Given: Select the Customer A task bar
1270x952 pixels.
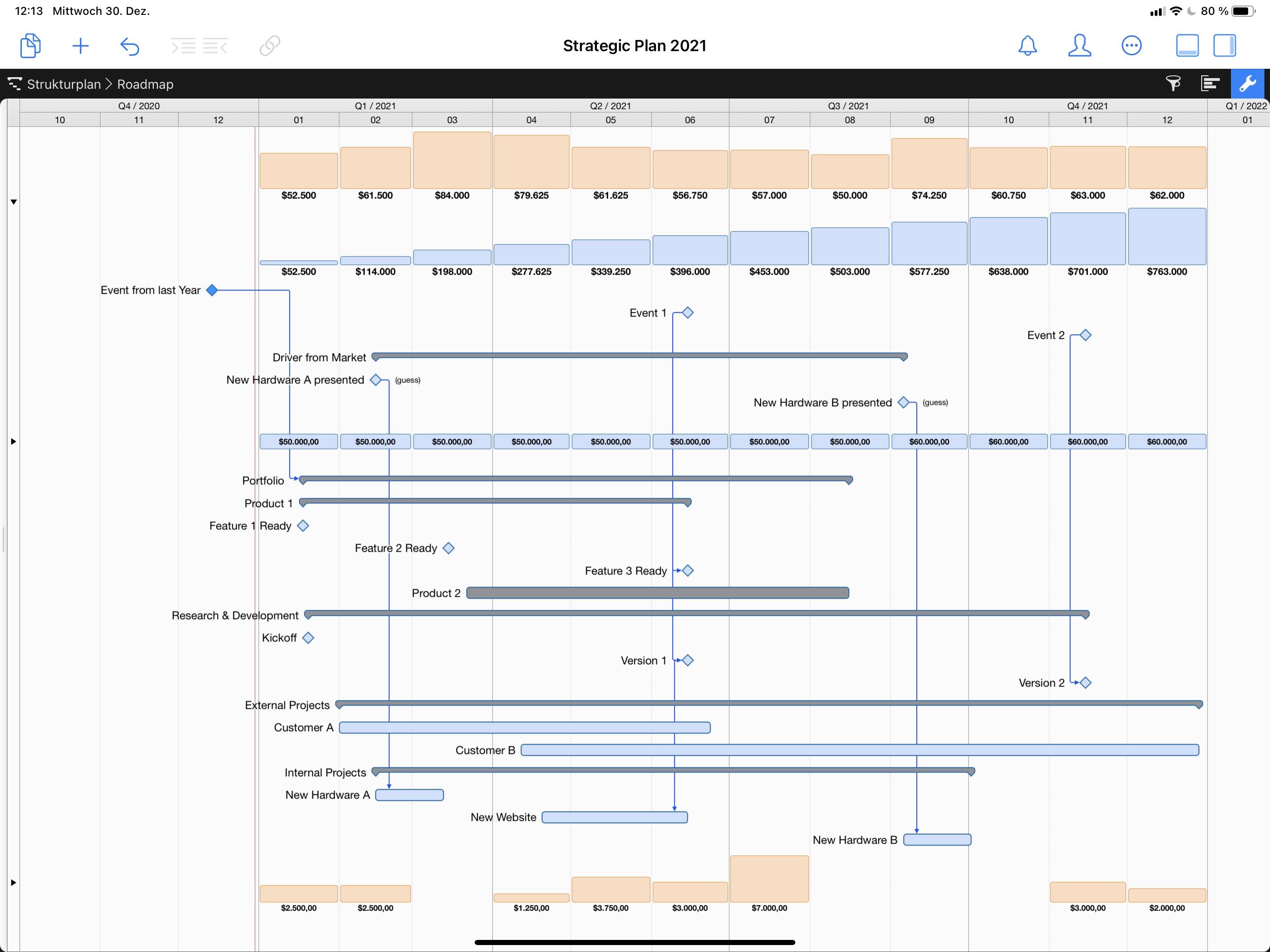Looking at the screenshot, I should 524,727.
